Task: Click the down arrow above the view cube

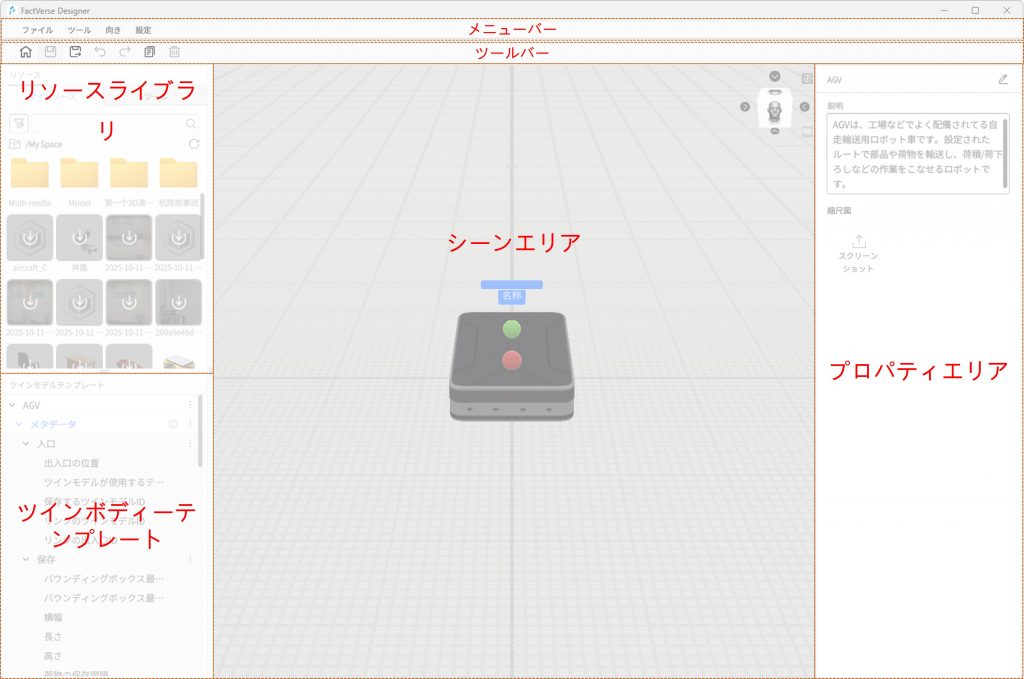Action: (775, 77)
